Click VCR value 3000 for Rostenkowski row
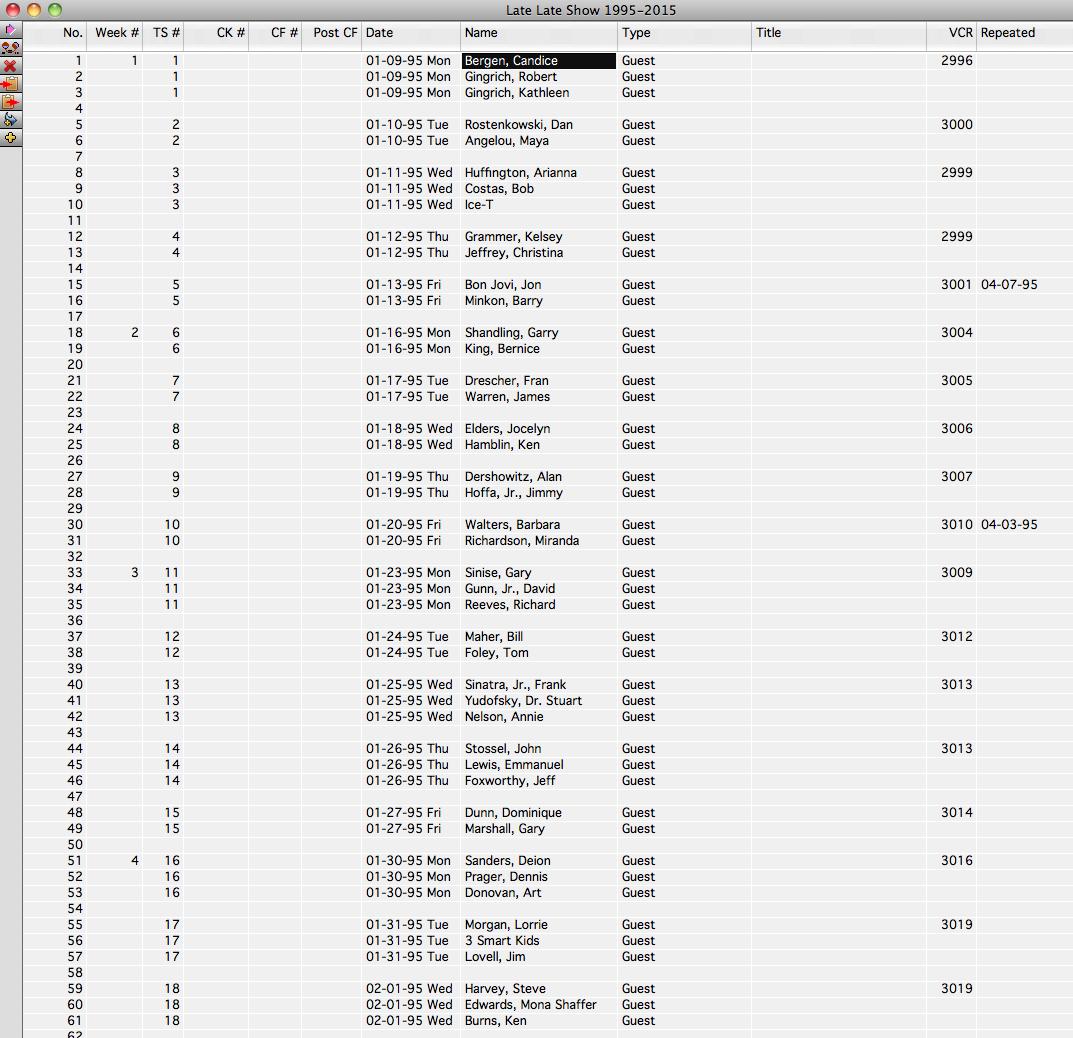The image size is (1073, 1038). coord(956,125)
